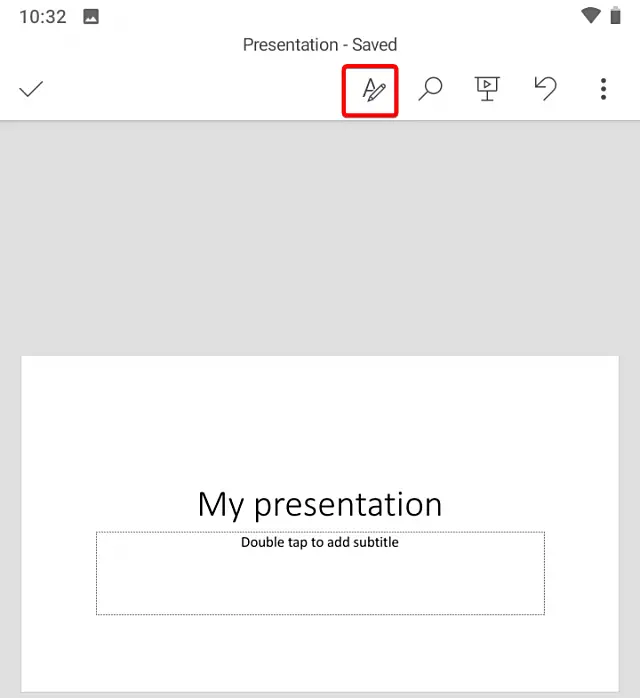Undo the last action
640x698 pixels.
pos(545,88)
